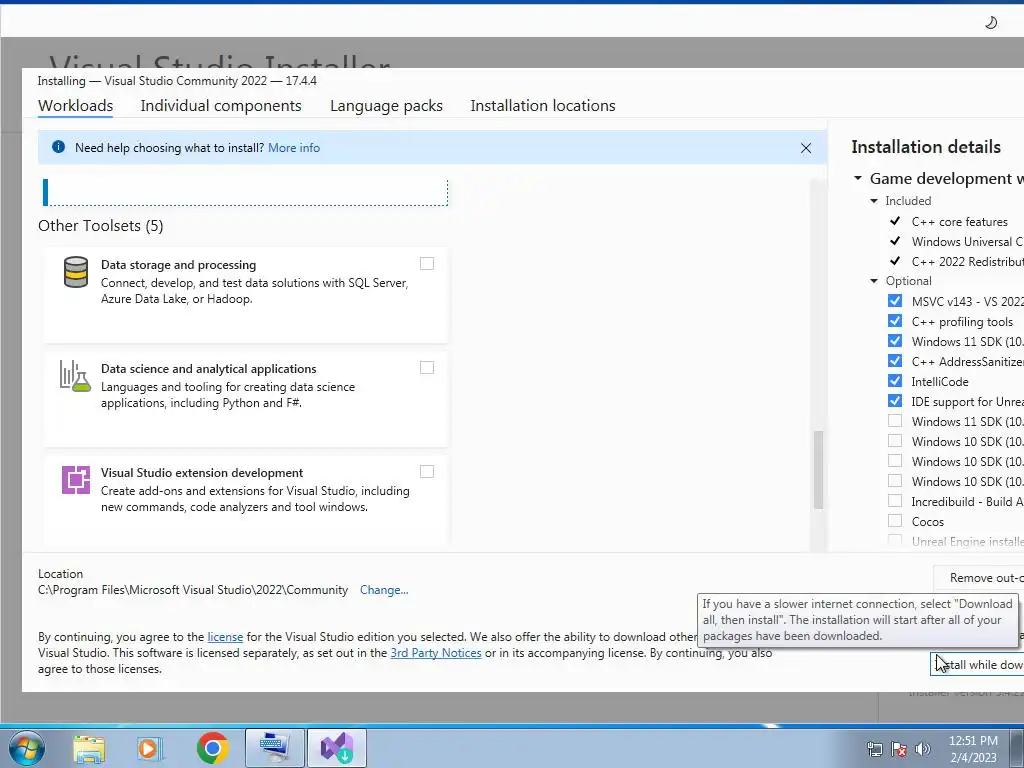Uncheck the MSVC v143 optional component
The image size is (1024, 768).
pos(895,300)
